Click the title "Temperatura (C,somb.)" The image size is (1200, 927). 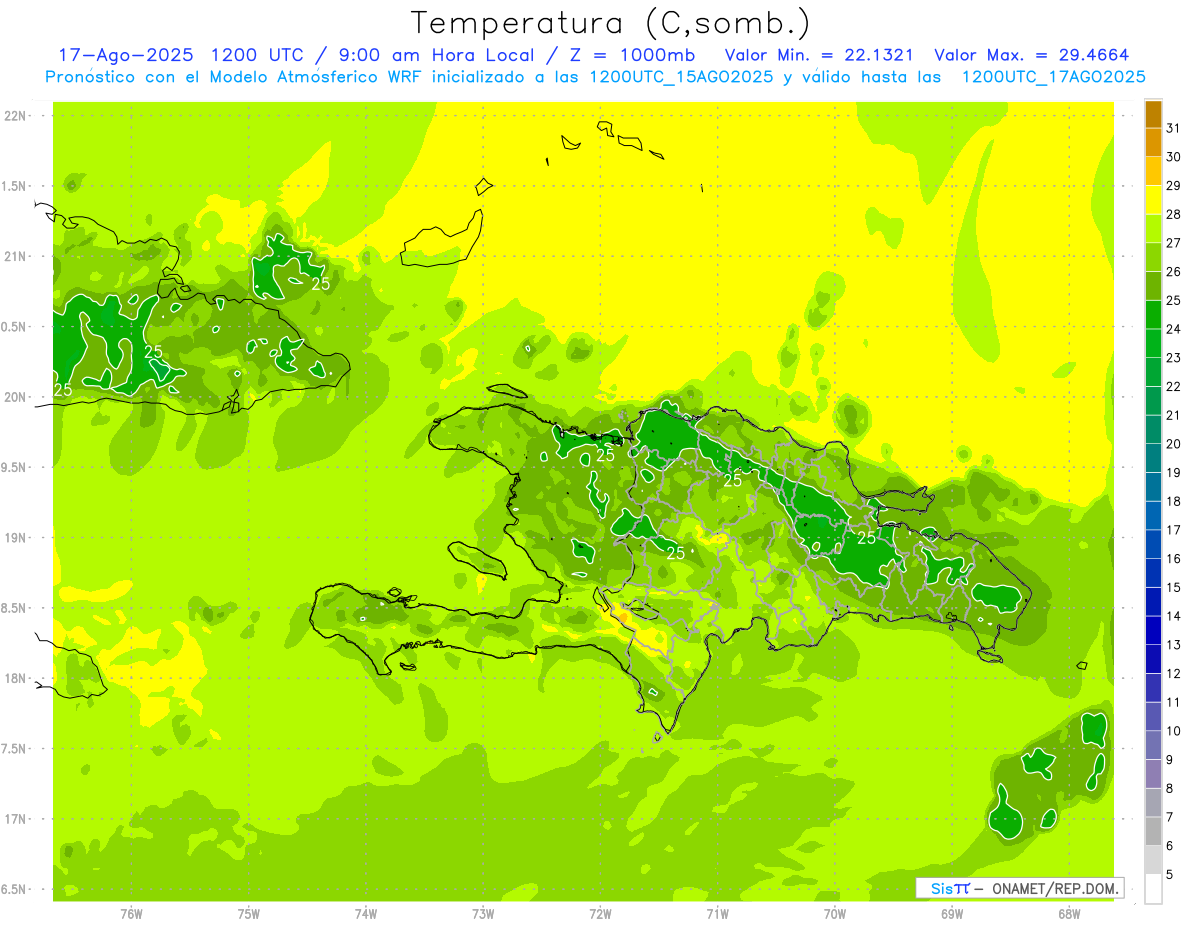coord(610,23)
